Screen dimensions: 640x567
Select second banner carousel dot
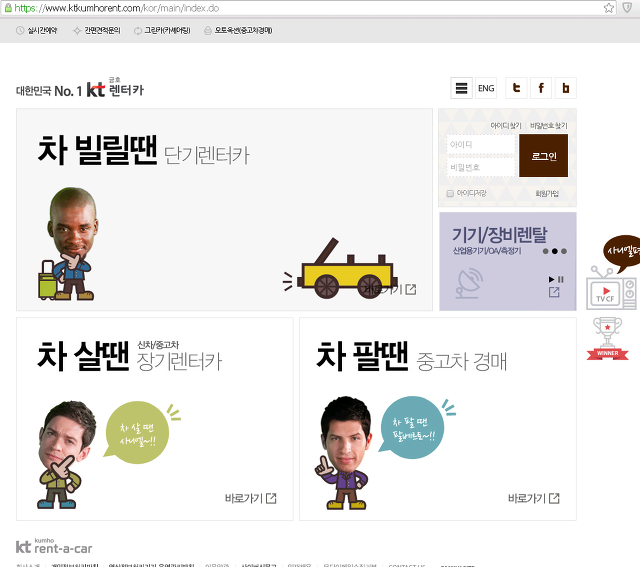(x=554, y=251)
